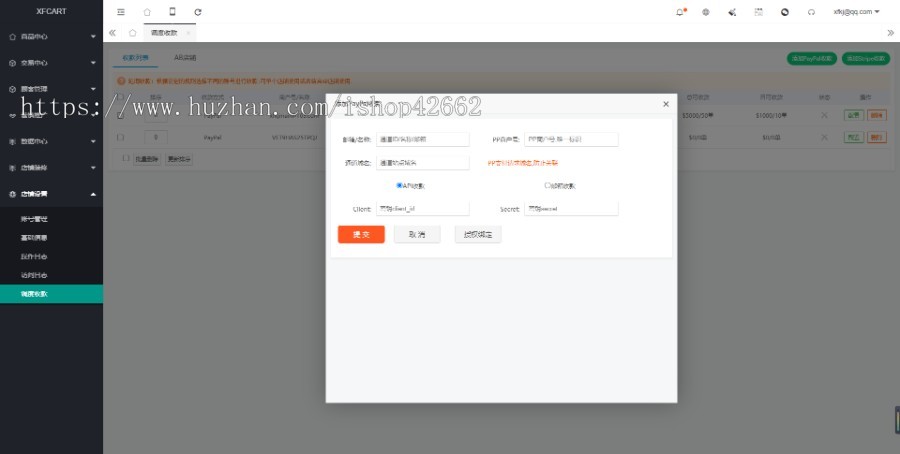The width and height of the screenshot is (900, 454).
Task: Click the 数据中心 sidebar icon
Action: coord(12,142)
